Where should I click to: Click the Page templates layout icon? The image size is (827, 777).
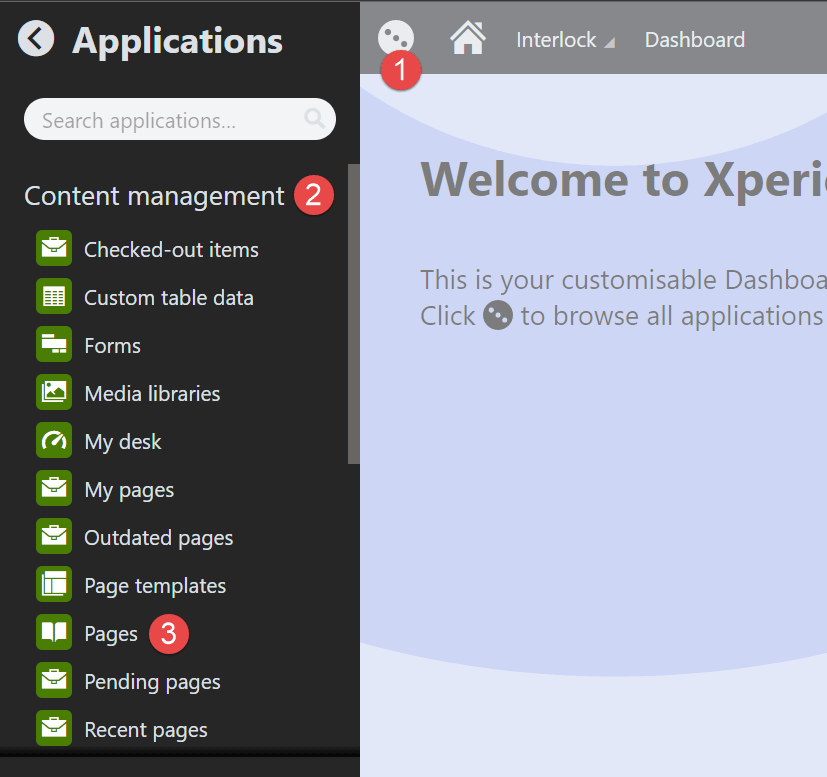pyautogui.click(x=54, y=584)
